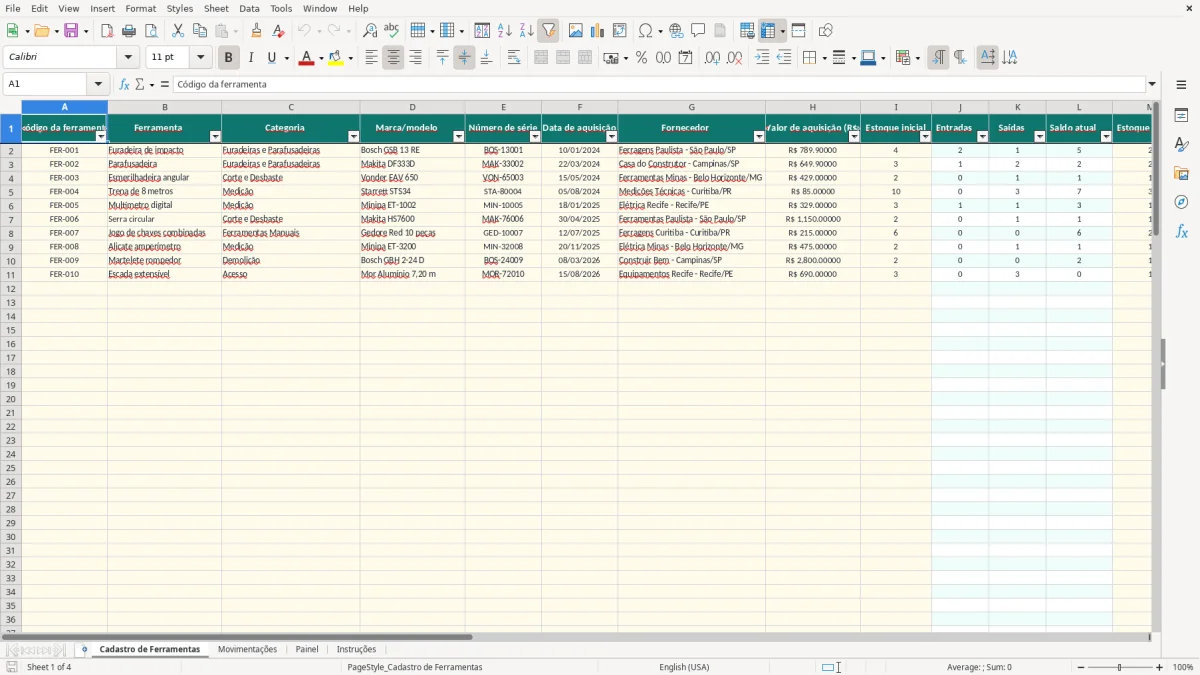Viewport: 1200px width, 675px height.
Task: Toggle Freeze Rows and Columns
Action: tap(768, 31)
